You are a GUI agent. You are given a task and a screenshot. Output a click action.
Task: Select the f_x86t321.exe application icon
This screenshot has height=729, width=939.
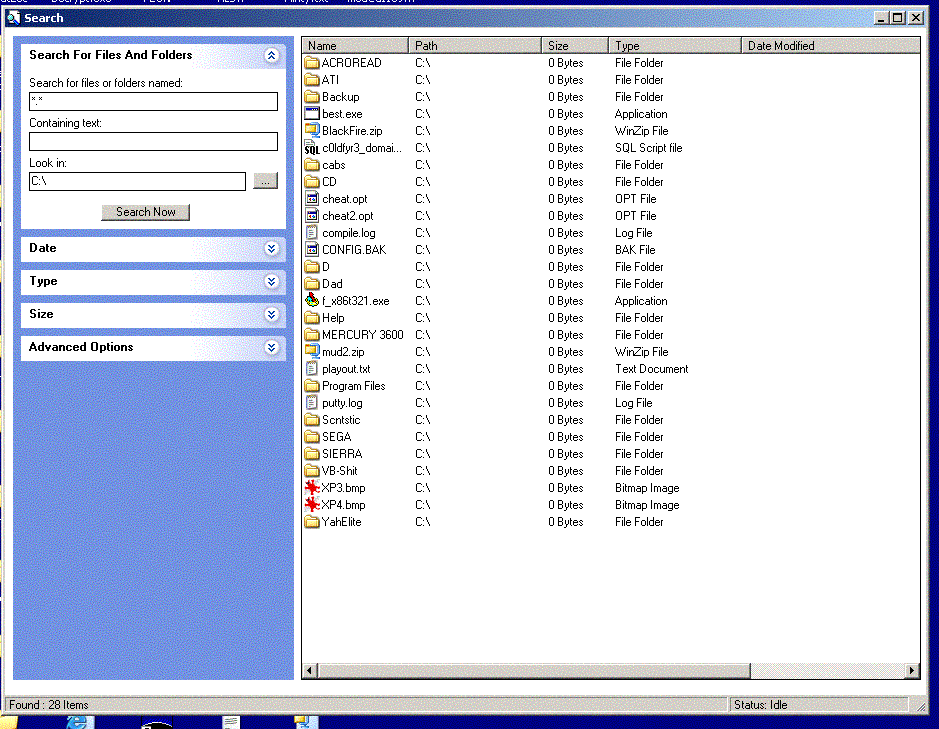(312, 301)
